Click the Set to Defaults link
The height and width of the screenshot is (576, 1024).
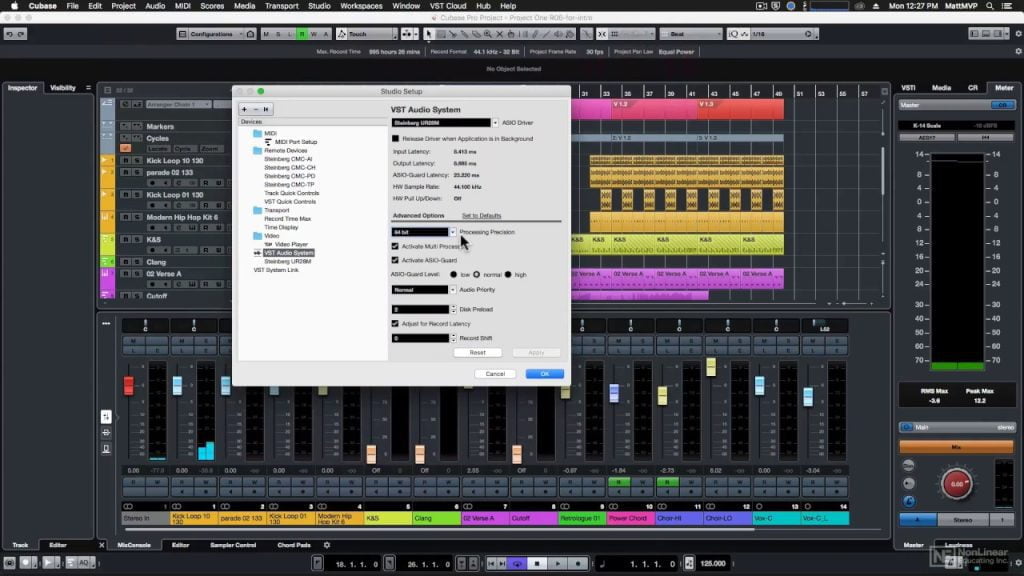(481, 215)
